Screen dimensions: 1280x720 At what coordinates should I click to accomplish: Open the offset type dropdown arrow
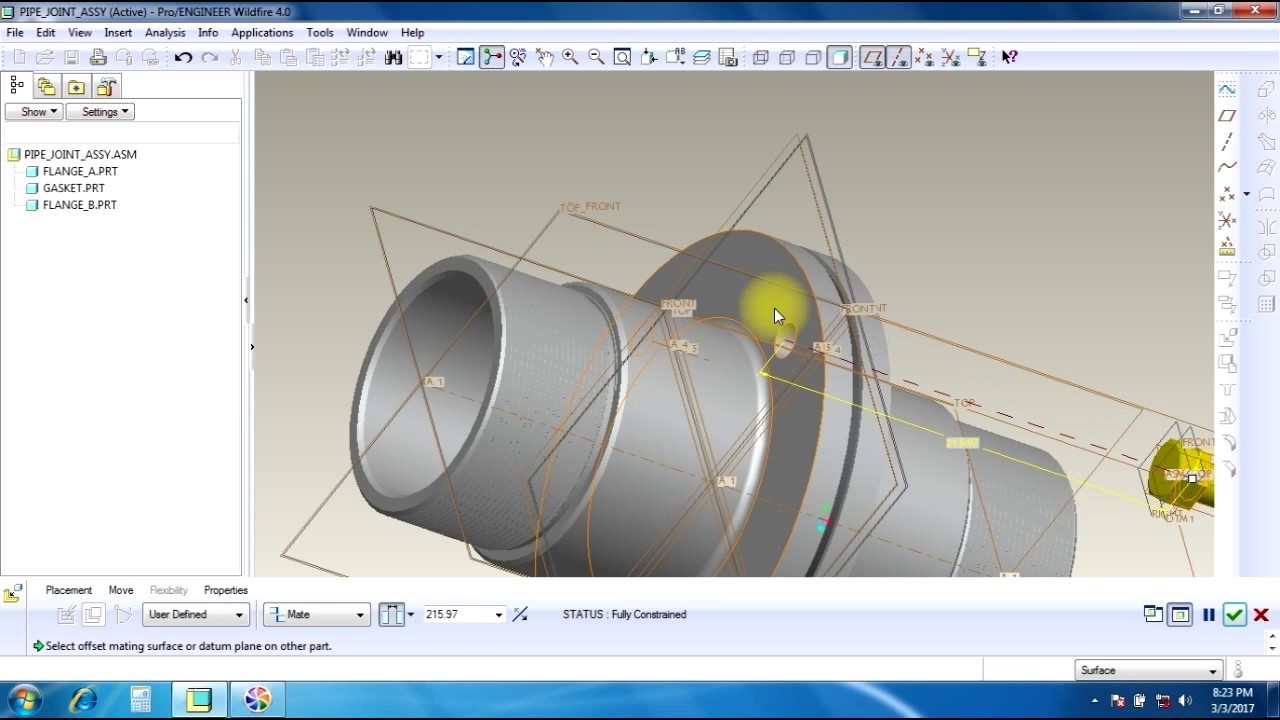(410, 614)
